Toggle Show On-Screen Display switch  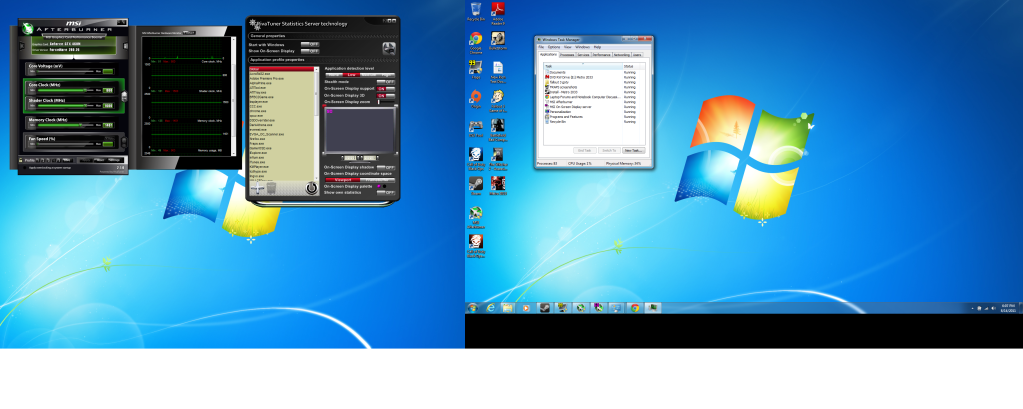pos(310,51)
